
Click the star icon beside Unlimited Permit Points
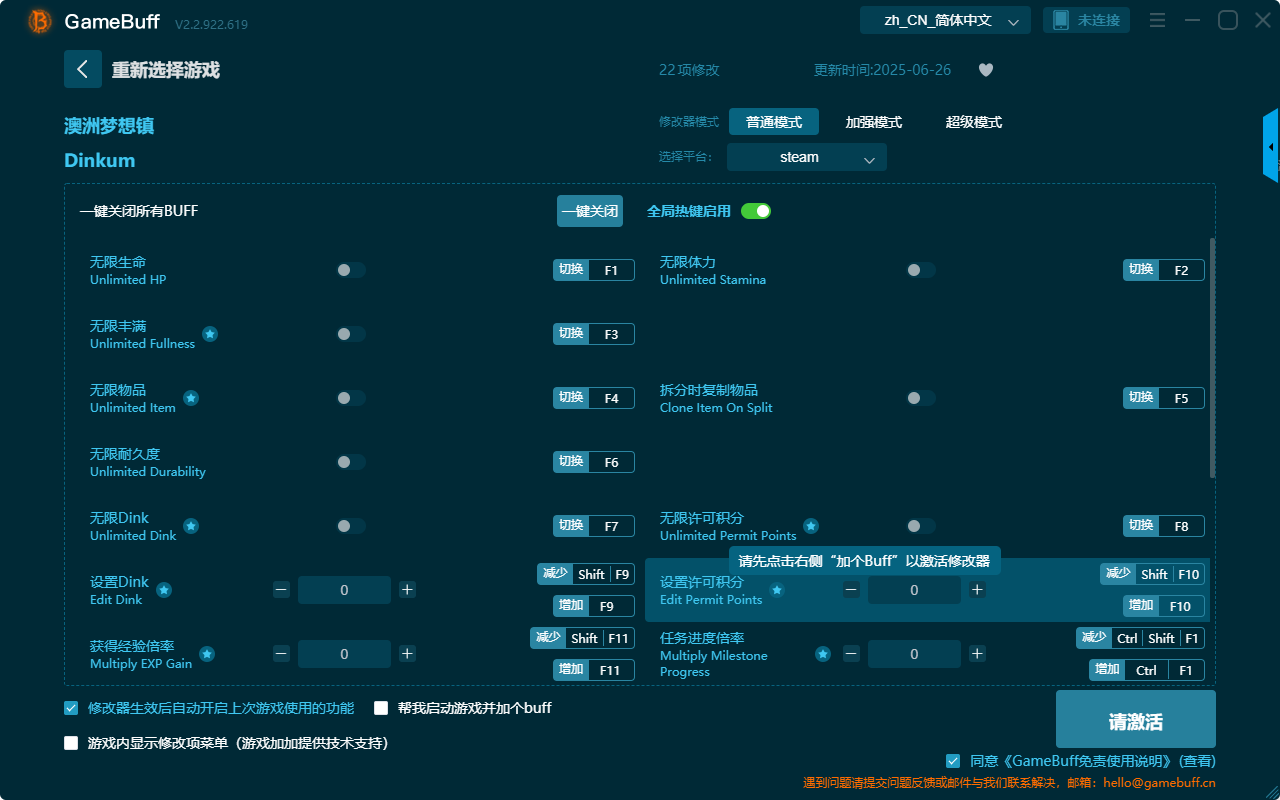click(811, 526)
